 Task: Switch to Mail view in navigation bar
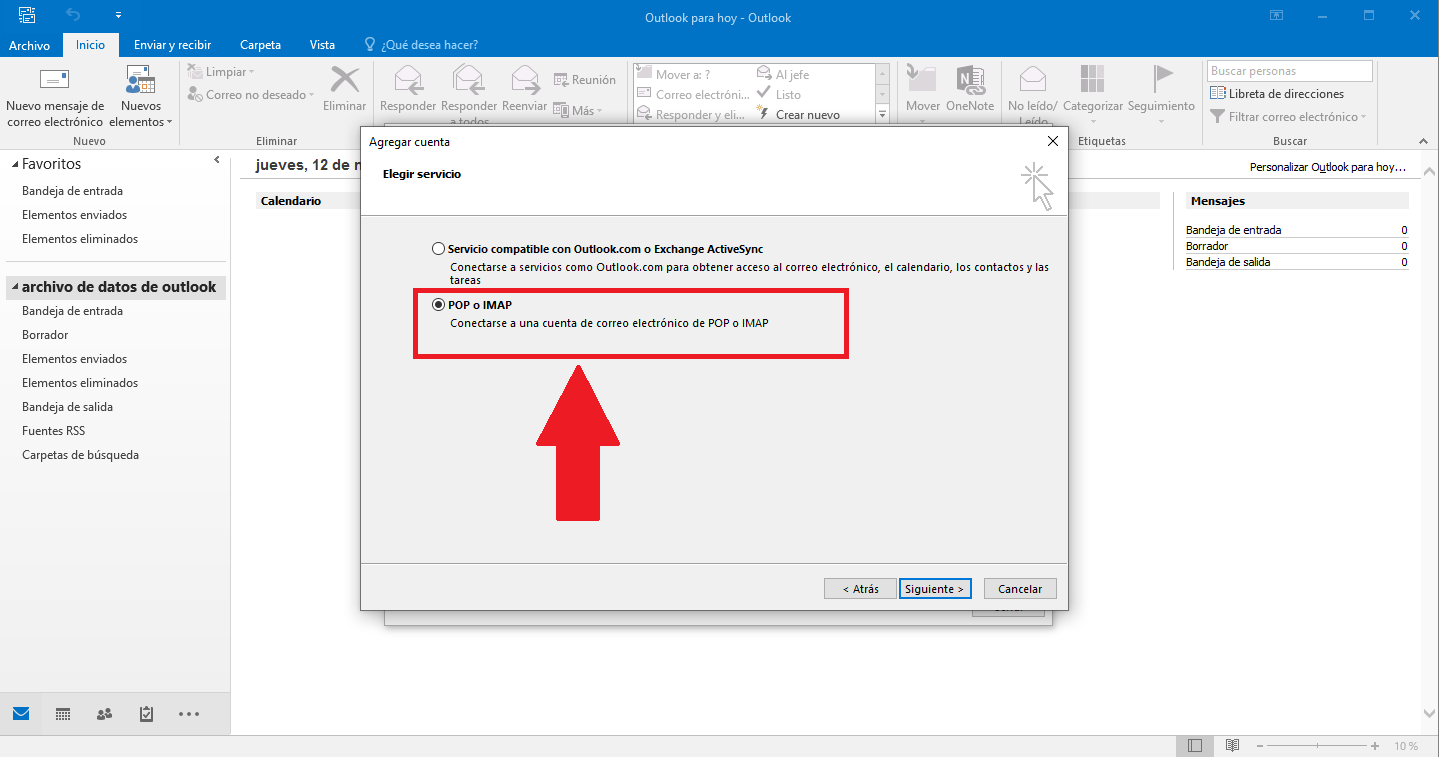(x=21, y=714)
